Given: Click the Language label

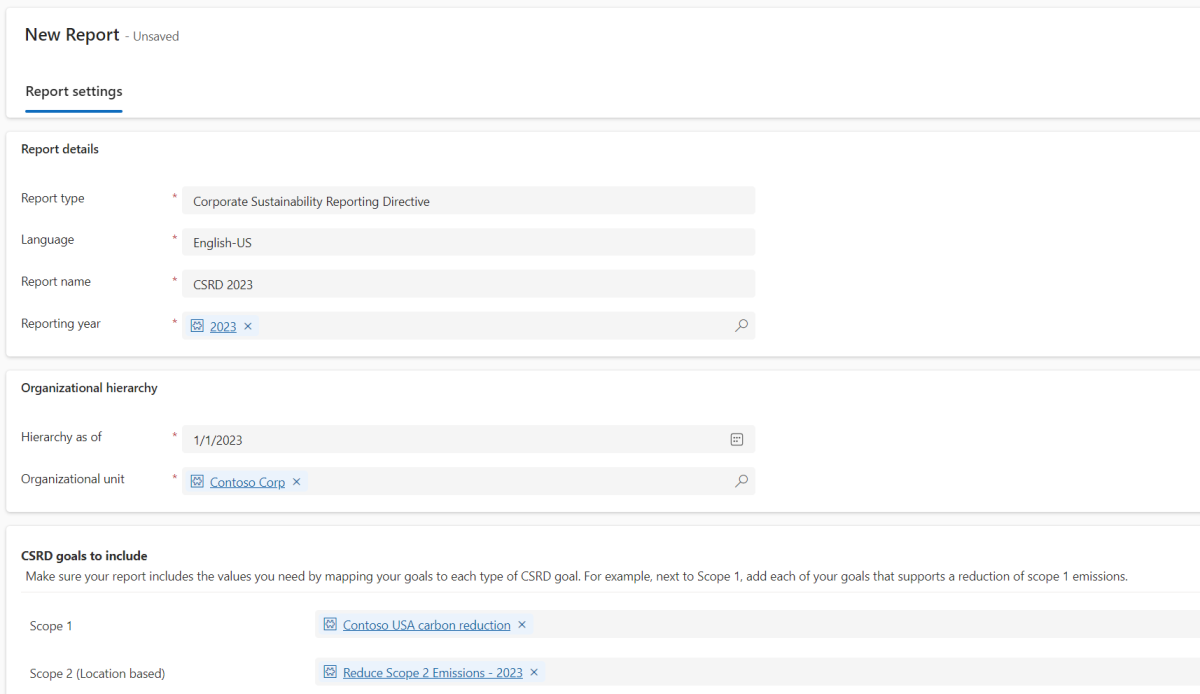Looking at the screenshot, I should 47,240.
